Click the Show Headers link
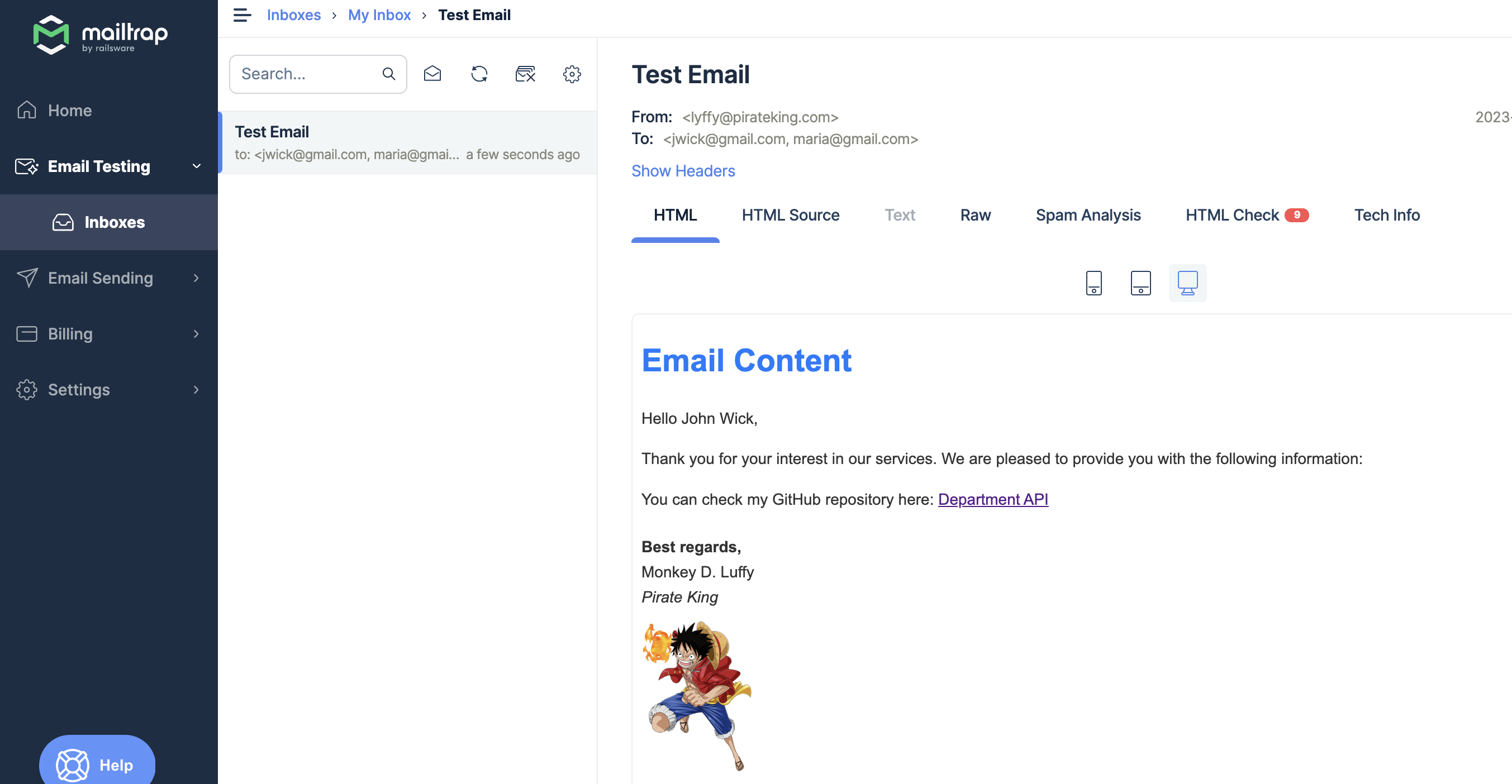 click(683, 171)
